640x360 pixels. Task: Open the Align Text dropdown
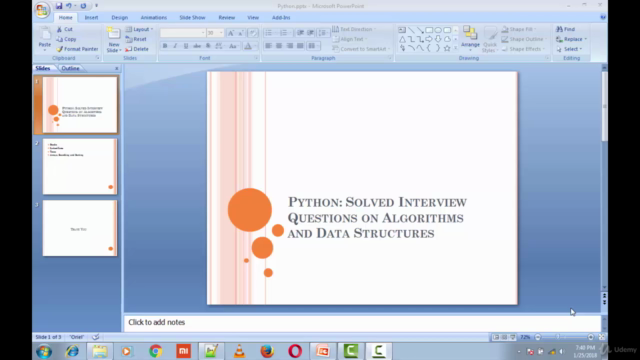[x=349, y=39]
